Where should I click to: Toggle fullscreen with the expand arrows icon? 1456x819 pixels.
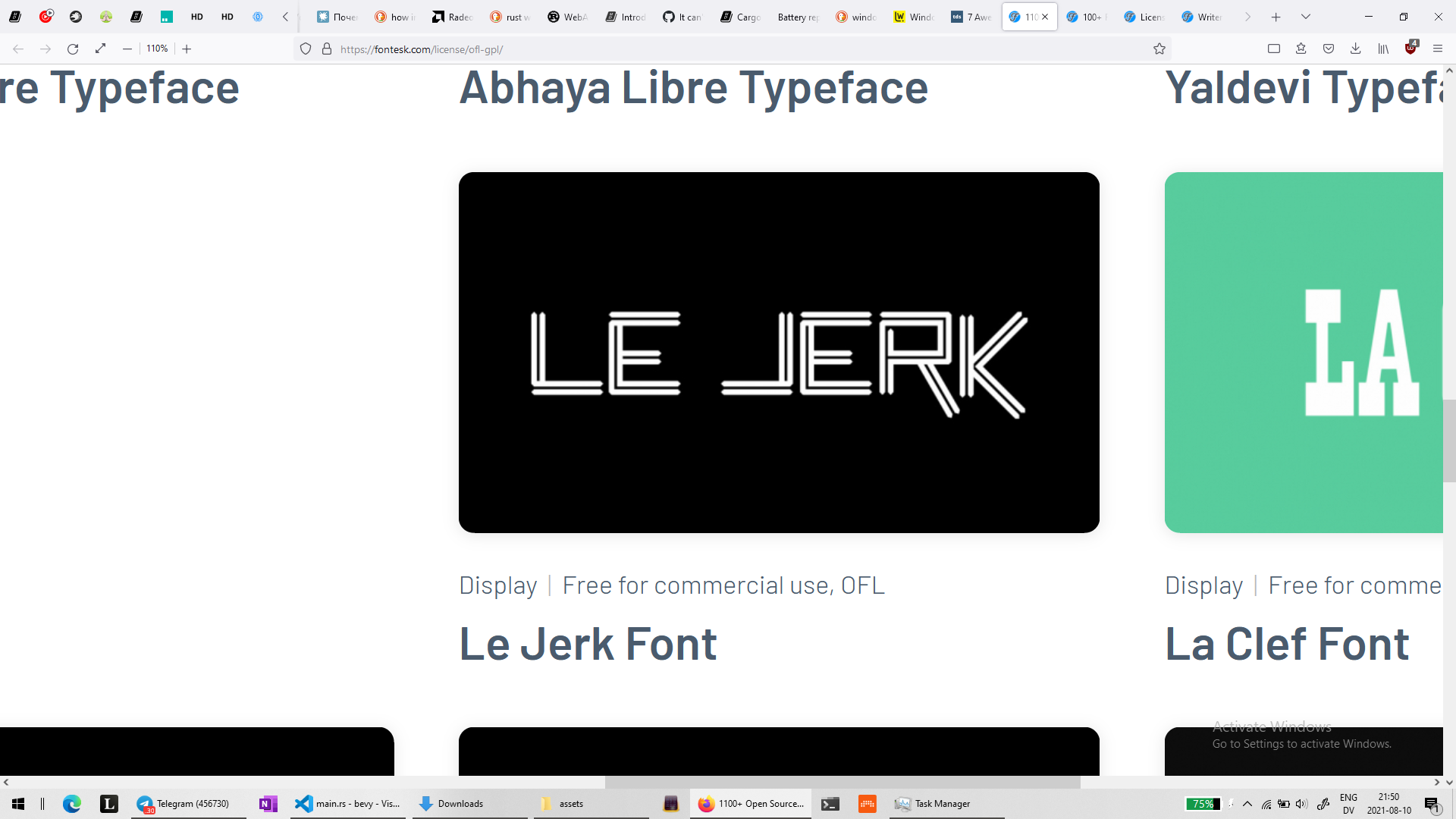(100, 49)
